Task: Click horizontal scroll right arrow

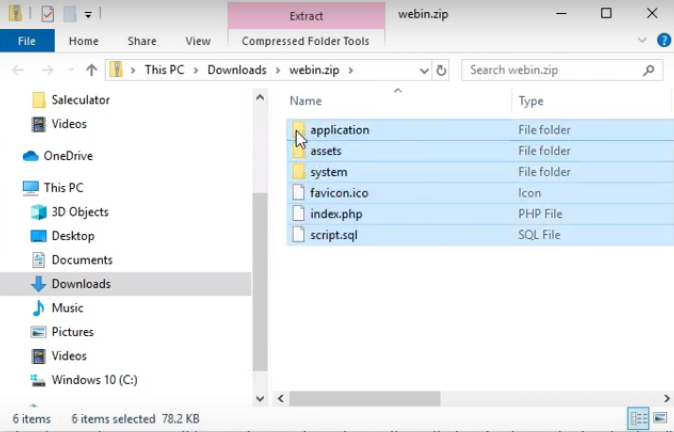Action: pos(667,398)
